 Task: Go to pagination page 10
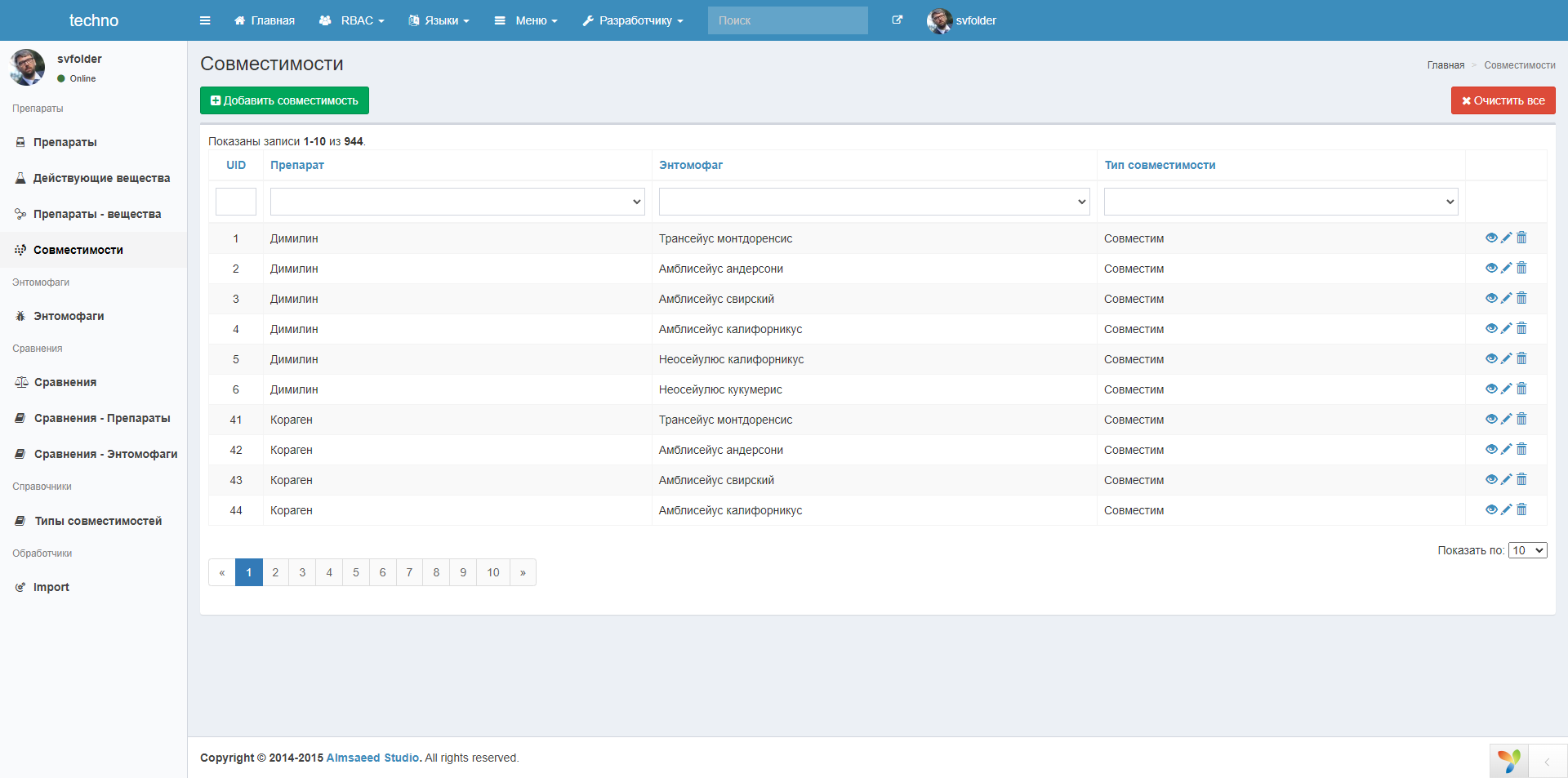click(493, 572)
